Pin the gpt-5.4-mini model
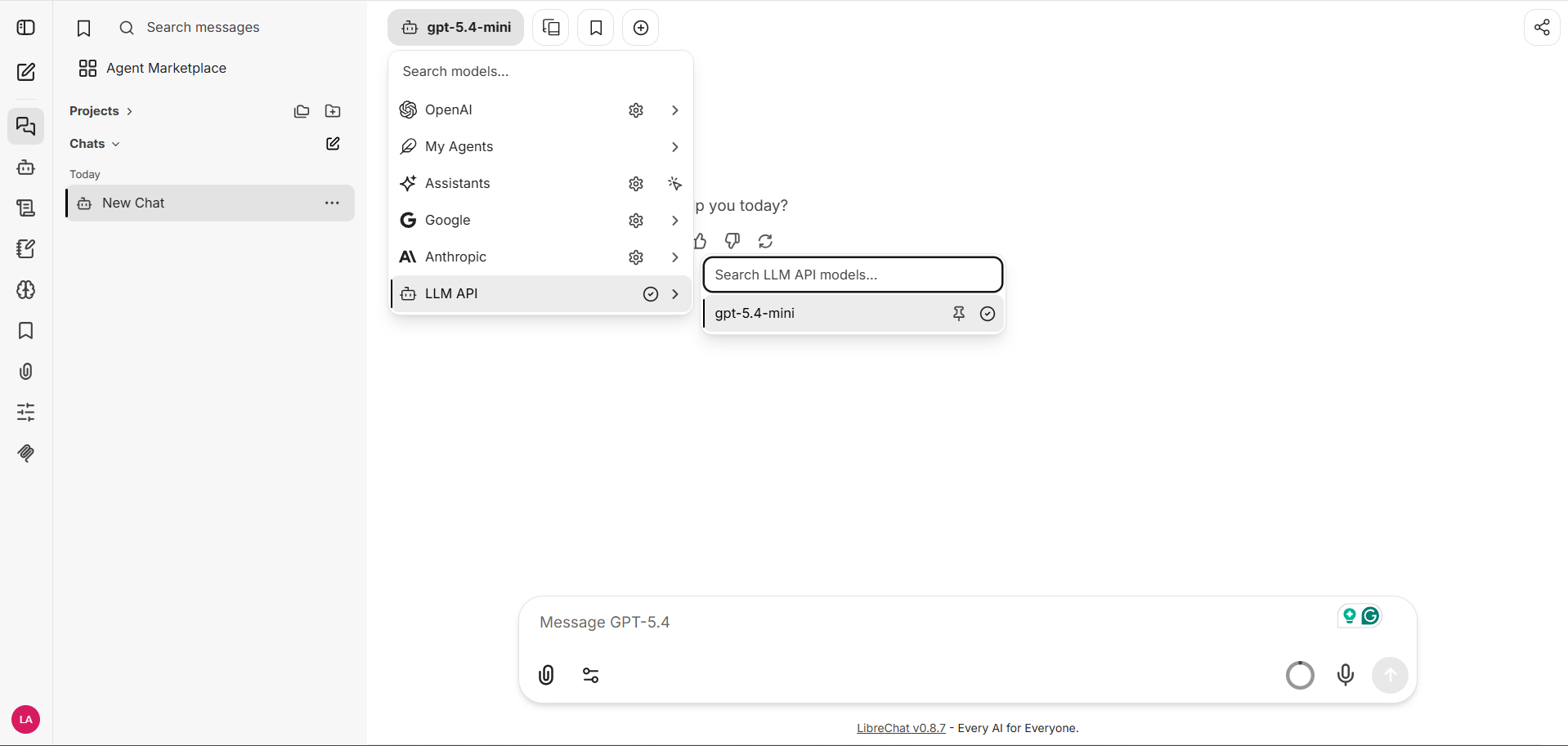Viewport: 1568px width, 746px height. tap(959, 314)
